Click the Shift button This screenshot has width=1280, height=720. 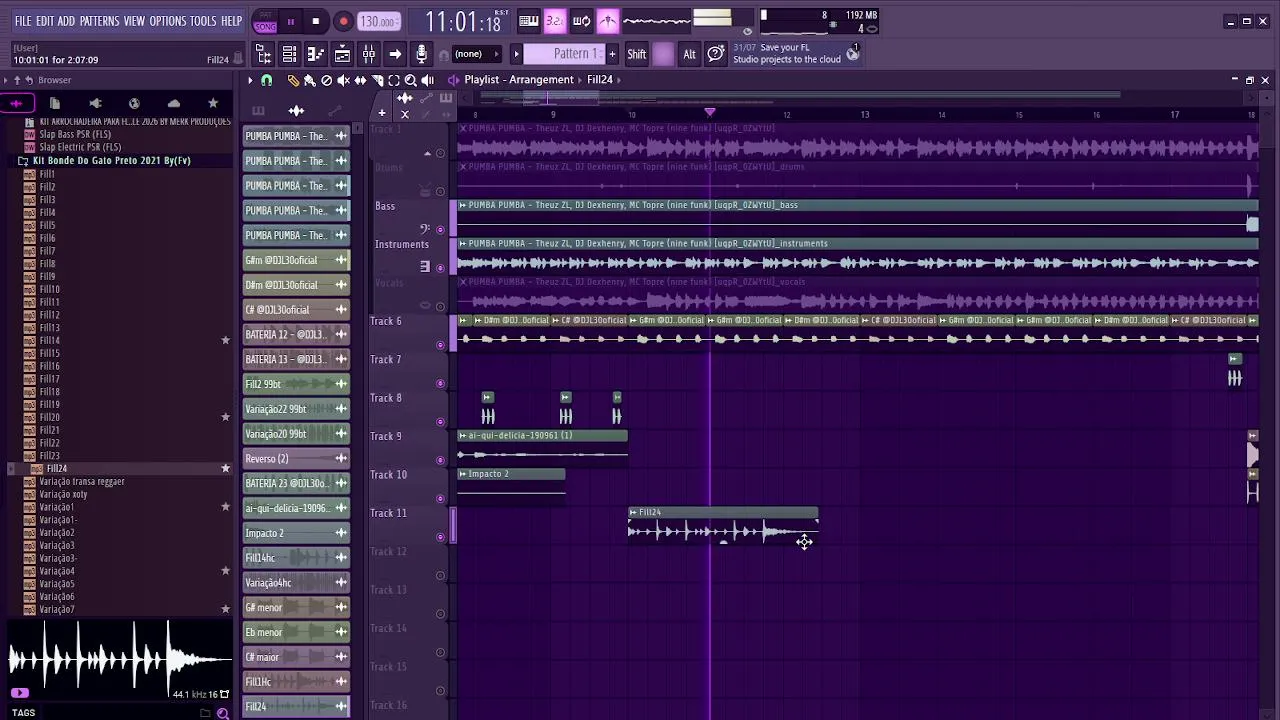[637, 54]
